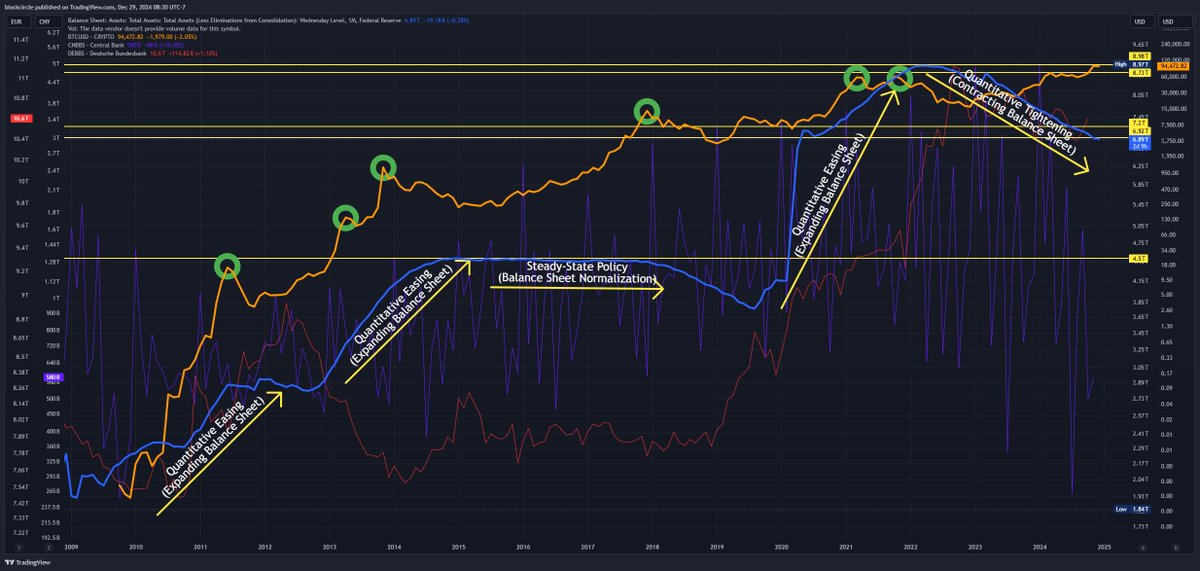
Task: Click the yellow 8.98T price label
Action: pos(1138,57)
